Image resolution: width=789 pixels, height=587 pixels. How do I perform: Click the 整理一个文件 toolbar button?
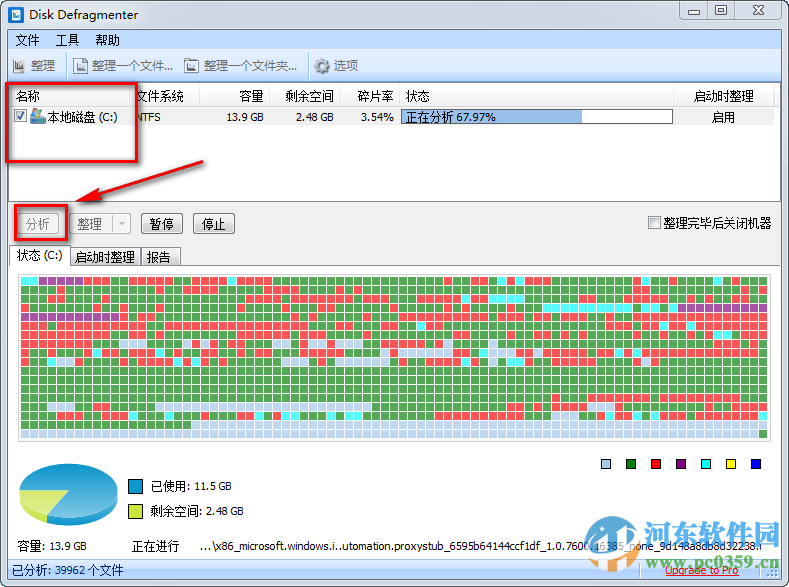click(123, 65)
